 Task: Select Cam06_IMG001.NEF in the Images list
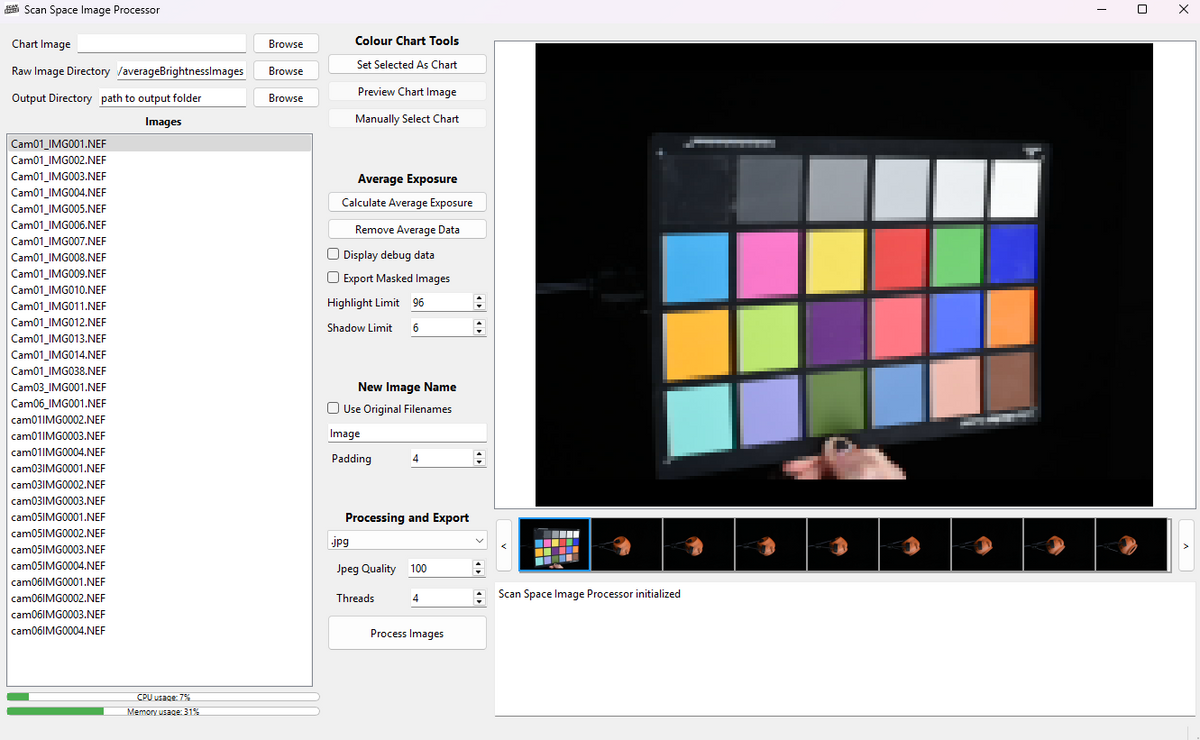click(x=160, y=403)
